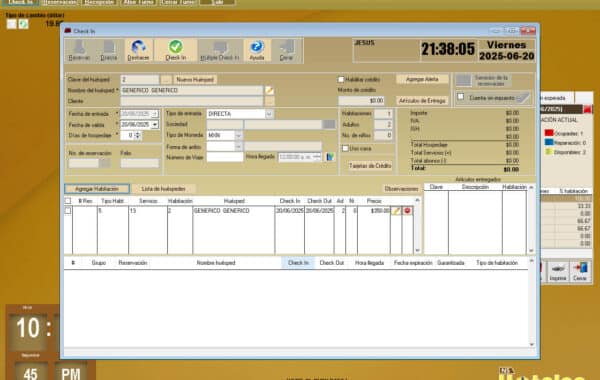Screen dimensions: 600x380
Task: Toggle the Uso casa checkbox
Action: click(x=345, y=148)
